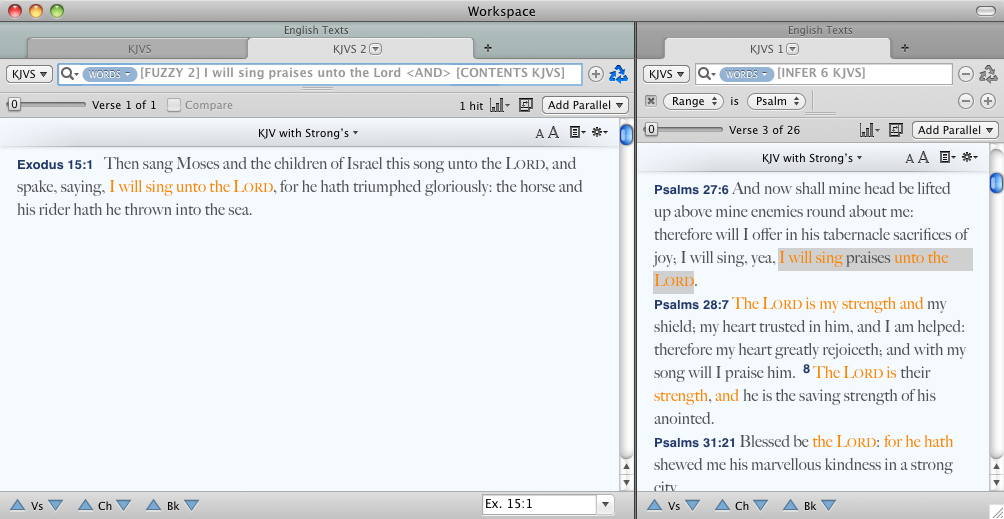1004x519 pixels.
Task: Click the 'Ex. 15:1' verse reference field
Action: (x=538, y=505)
